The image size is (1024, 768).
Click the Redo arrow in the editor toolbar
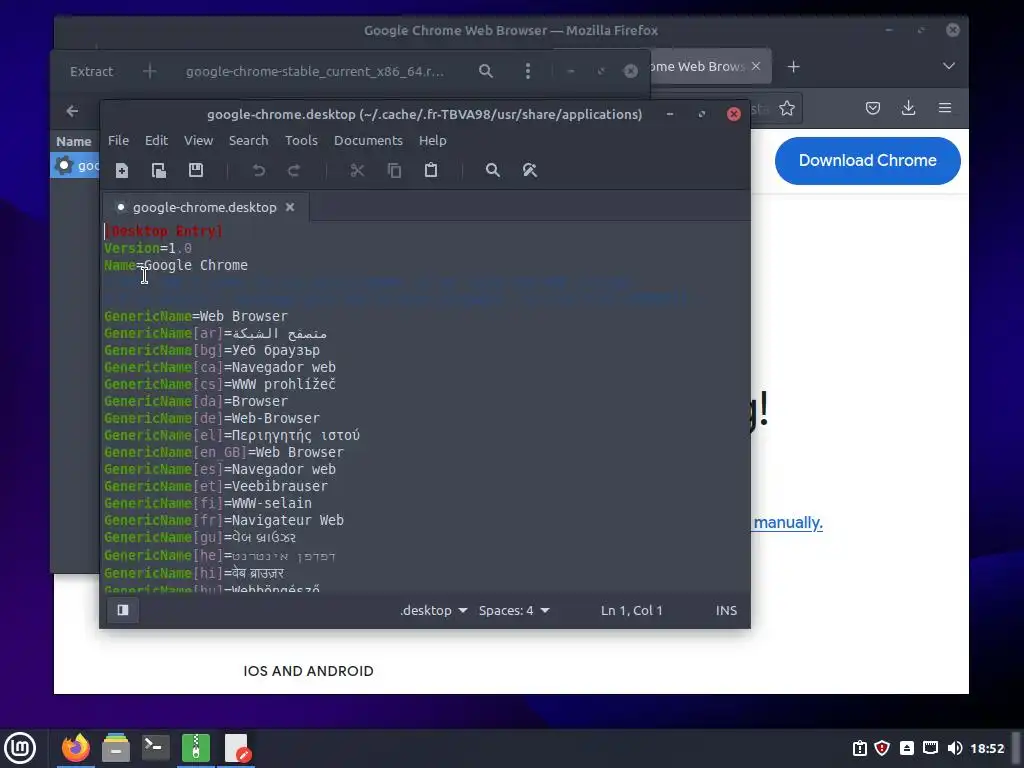coord(294,170)
